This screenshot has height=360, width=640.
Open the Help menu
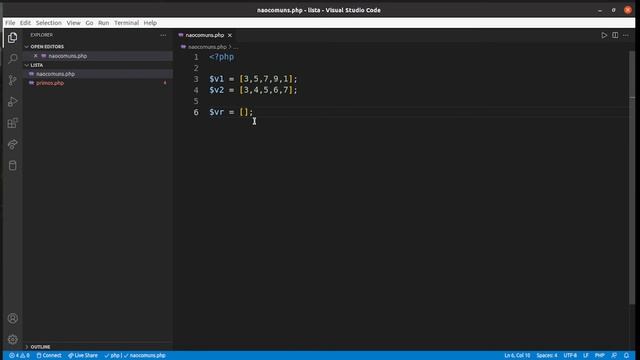pos(150,23)
